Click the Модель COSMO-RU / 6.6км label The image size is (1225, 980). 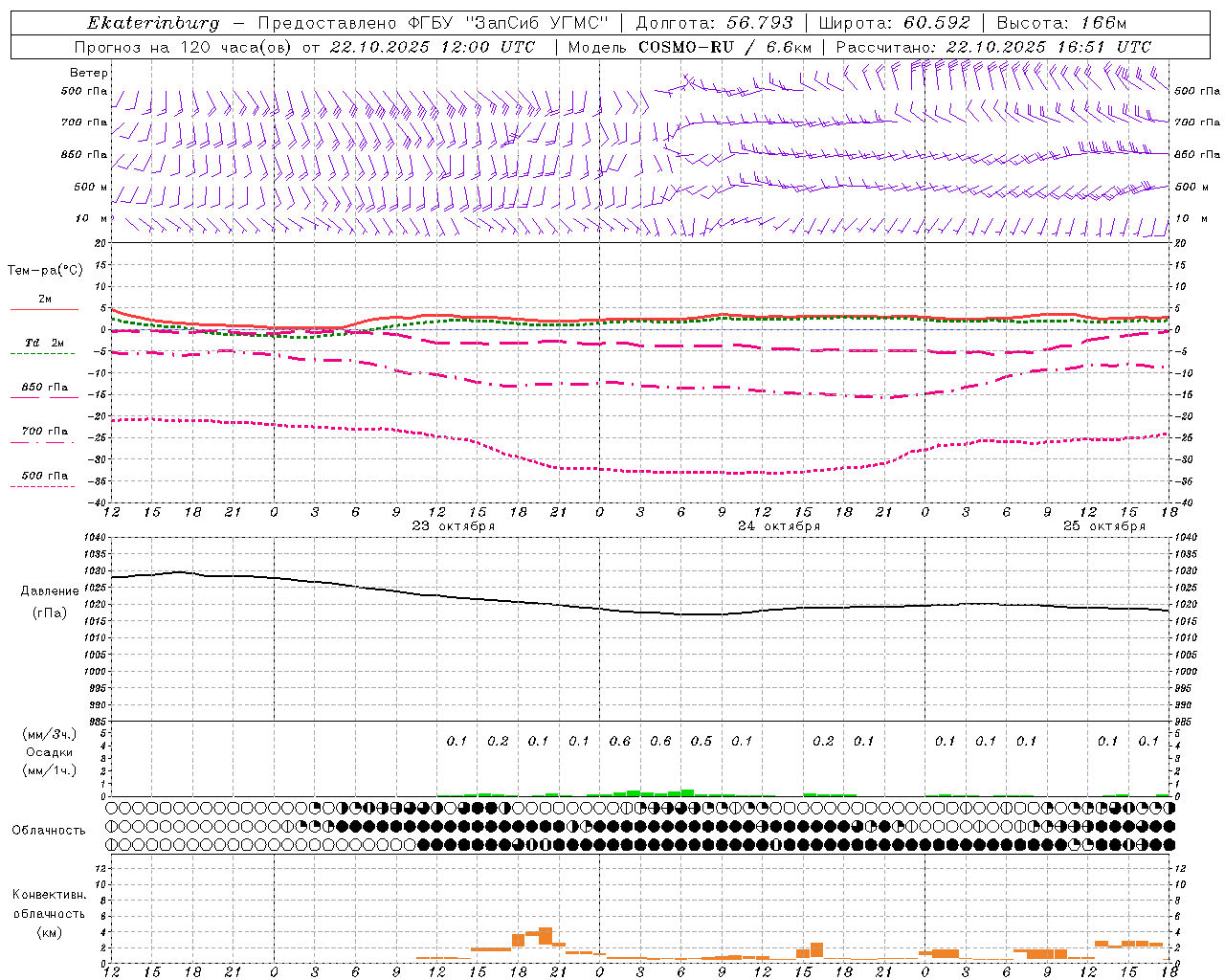[690, 47]
